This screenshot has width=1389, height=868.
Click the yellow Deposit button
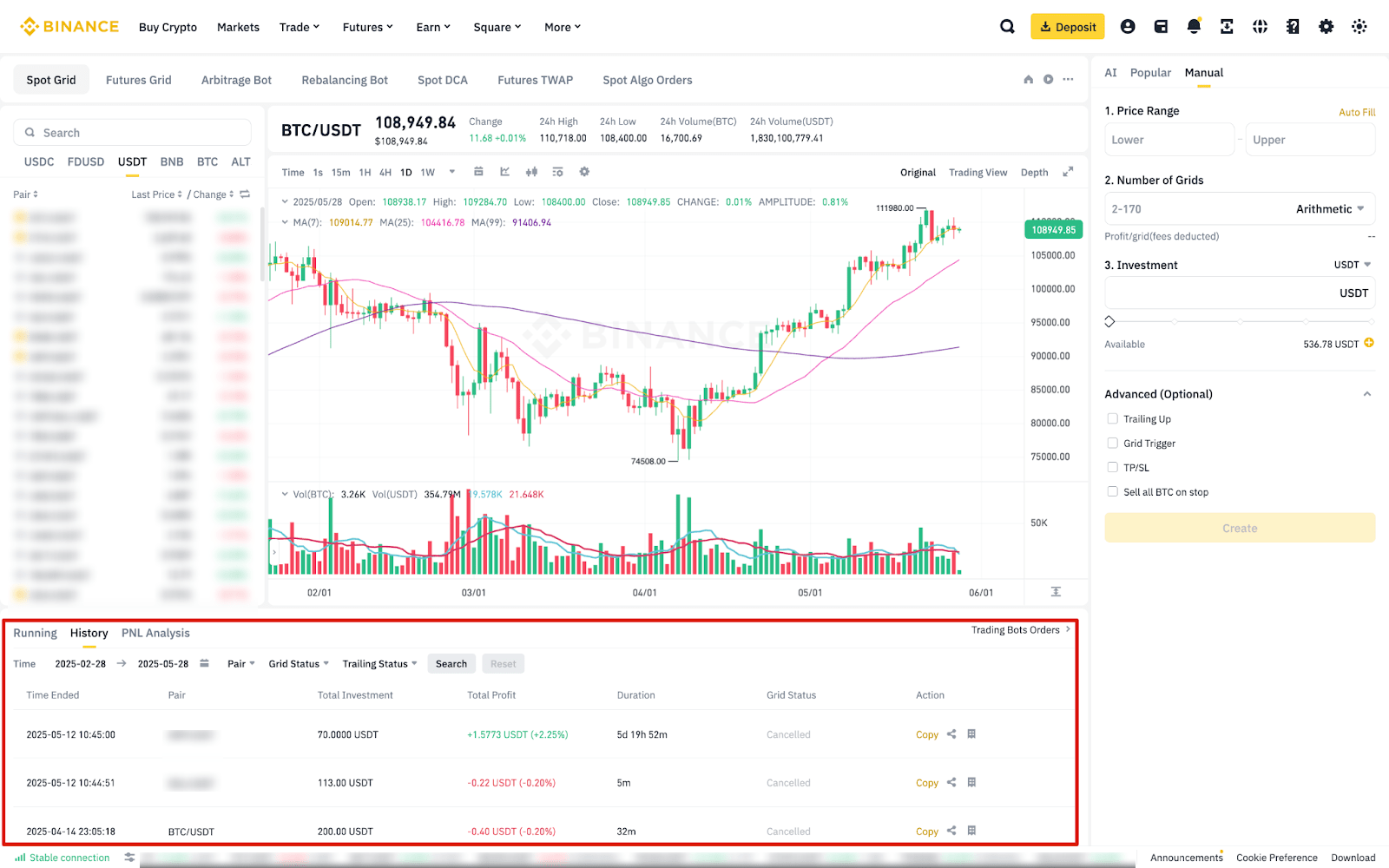(x=1068, y=27)
